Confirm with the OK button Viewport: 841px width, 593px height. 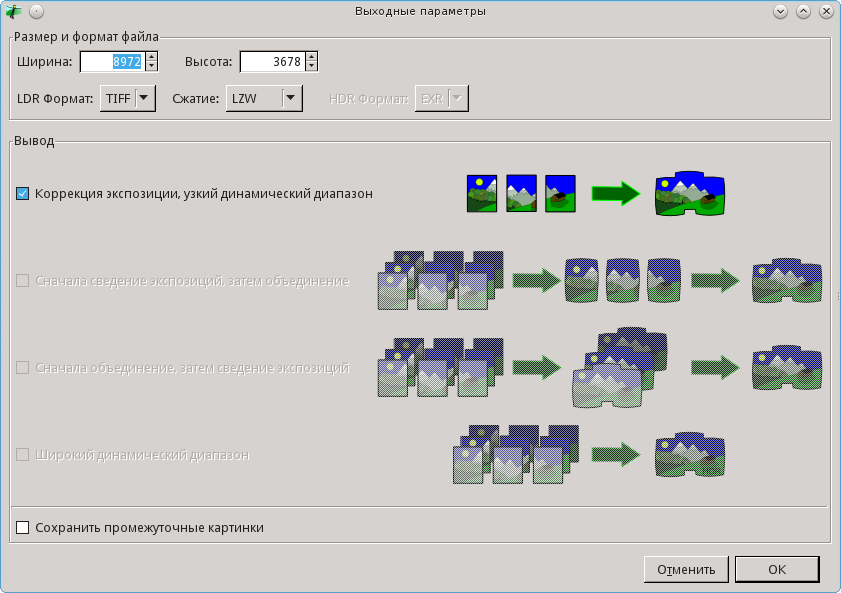777,569
